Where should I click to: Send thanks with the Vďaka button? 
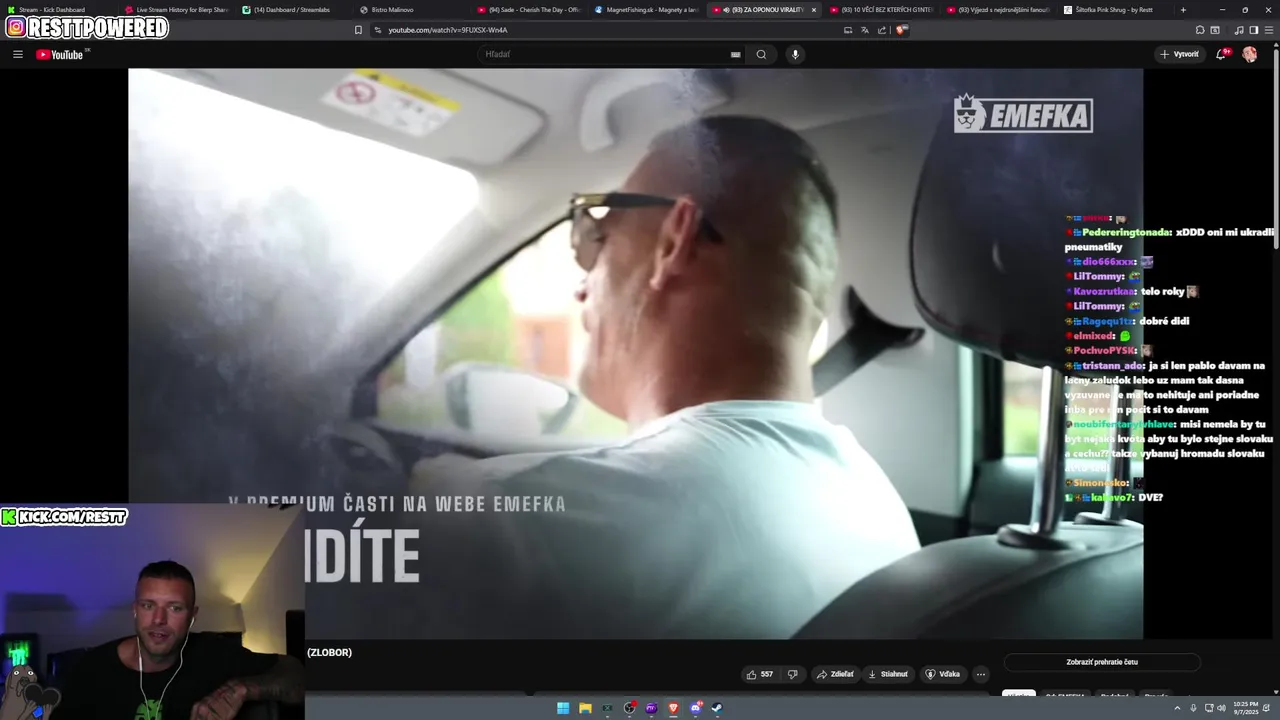tap(942, 674)
